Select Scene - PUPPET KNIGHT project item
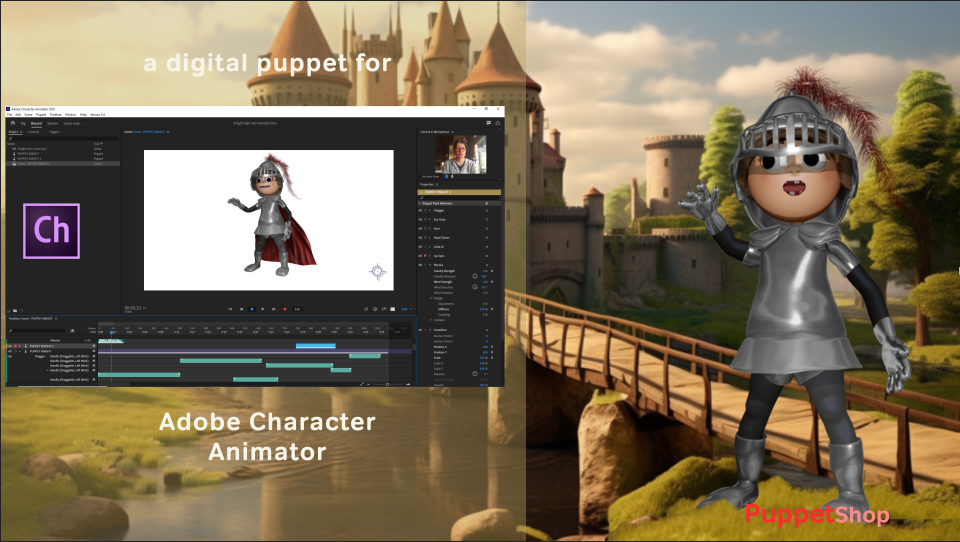Screen dimensions: 960x542 pos(63,164)
